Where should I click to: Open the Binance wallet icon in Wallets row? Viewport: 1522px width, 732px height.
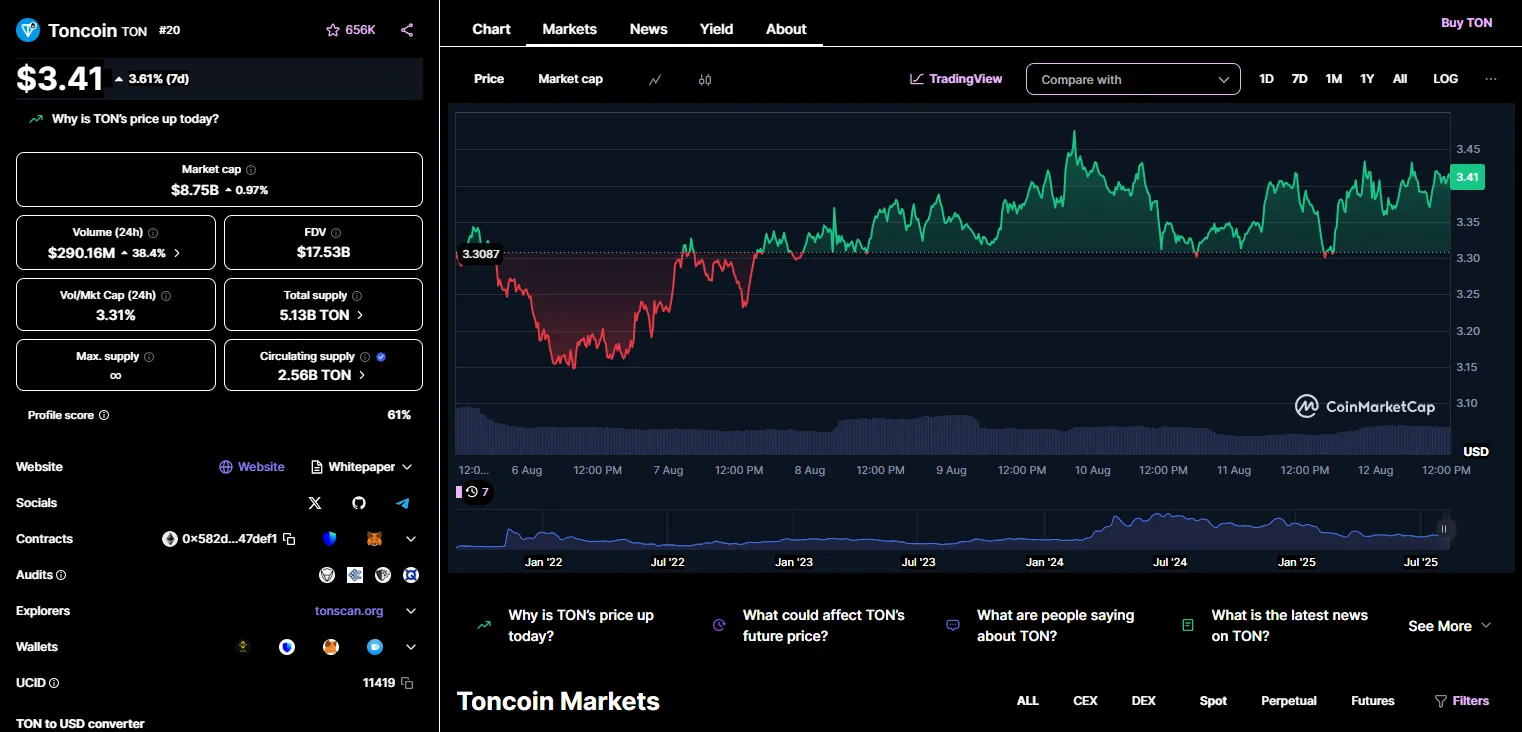pyautogui.click(x=242, y=647)
